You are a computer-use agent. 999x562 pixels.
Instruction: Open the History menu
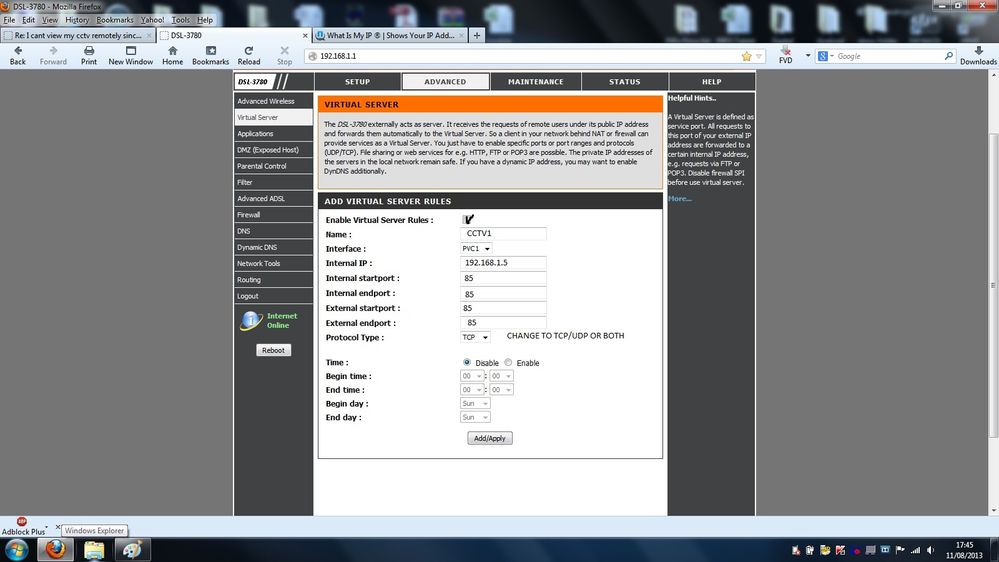click(77, 20)
